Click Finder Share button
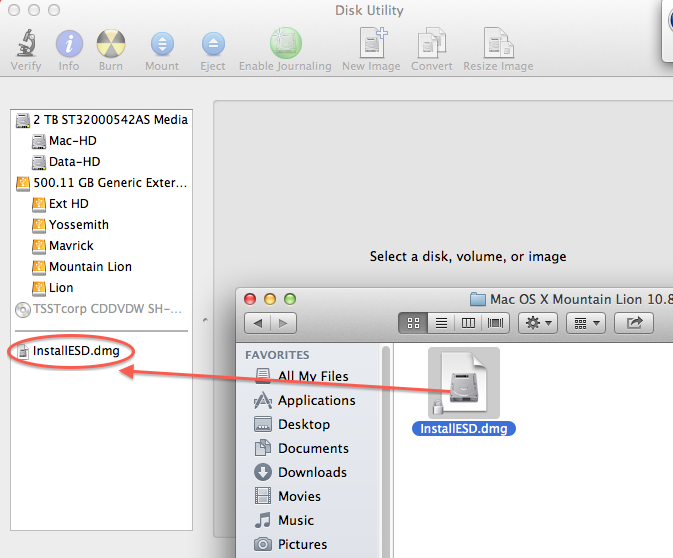673x558 pixels. click(634, 323)
